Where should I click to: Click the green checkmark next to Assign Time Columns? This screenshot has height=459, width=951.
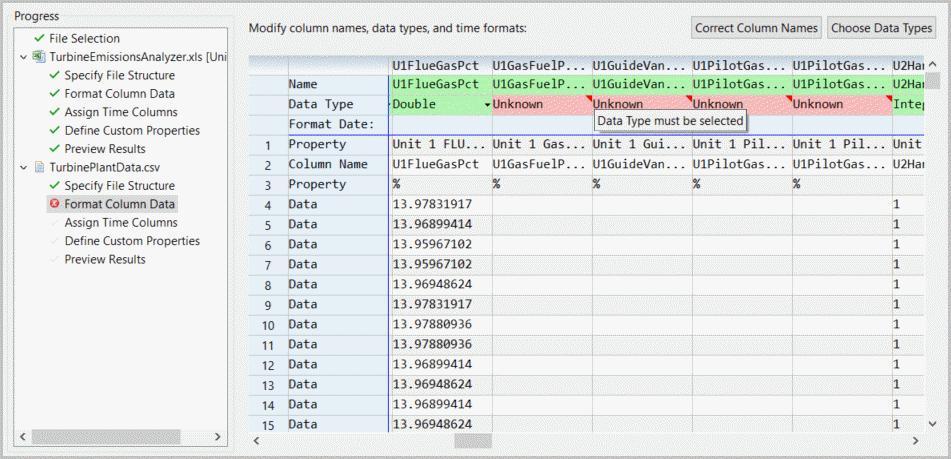[54, 112]
